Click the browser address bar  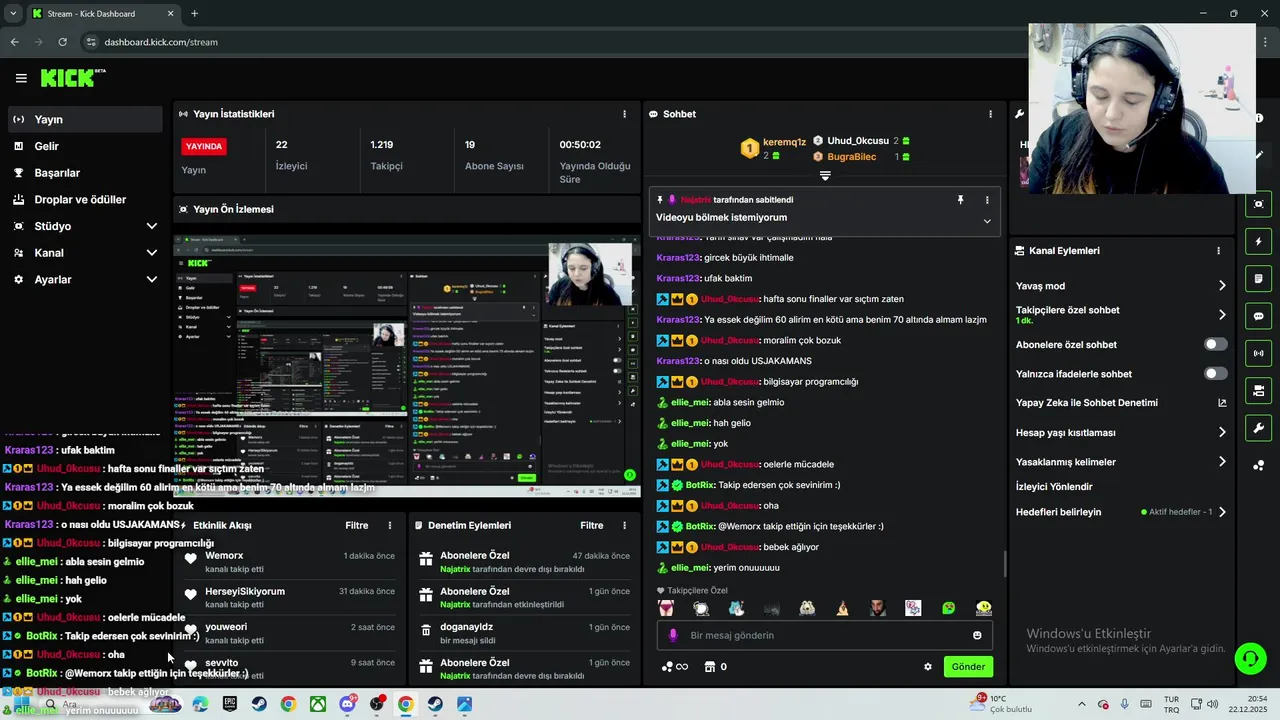(x=560, y=42)
